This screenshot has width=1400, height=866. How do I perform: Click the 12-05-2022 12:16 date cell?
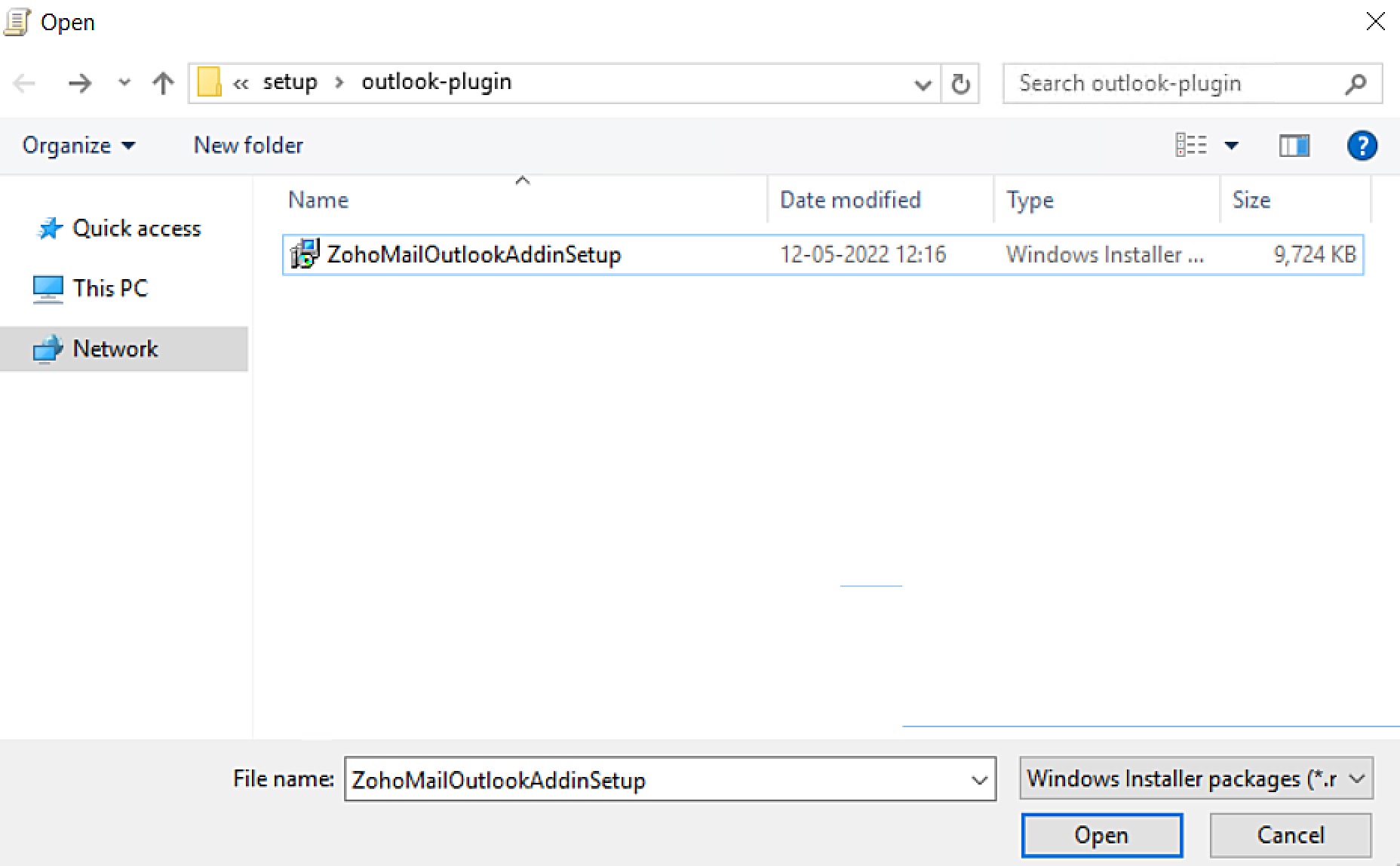coord(863,255)
